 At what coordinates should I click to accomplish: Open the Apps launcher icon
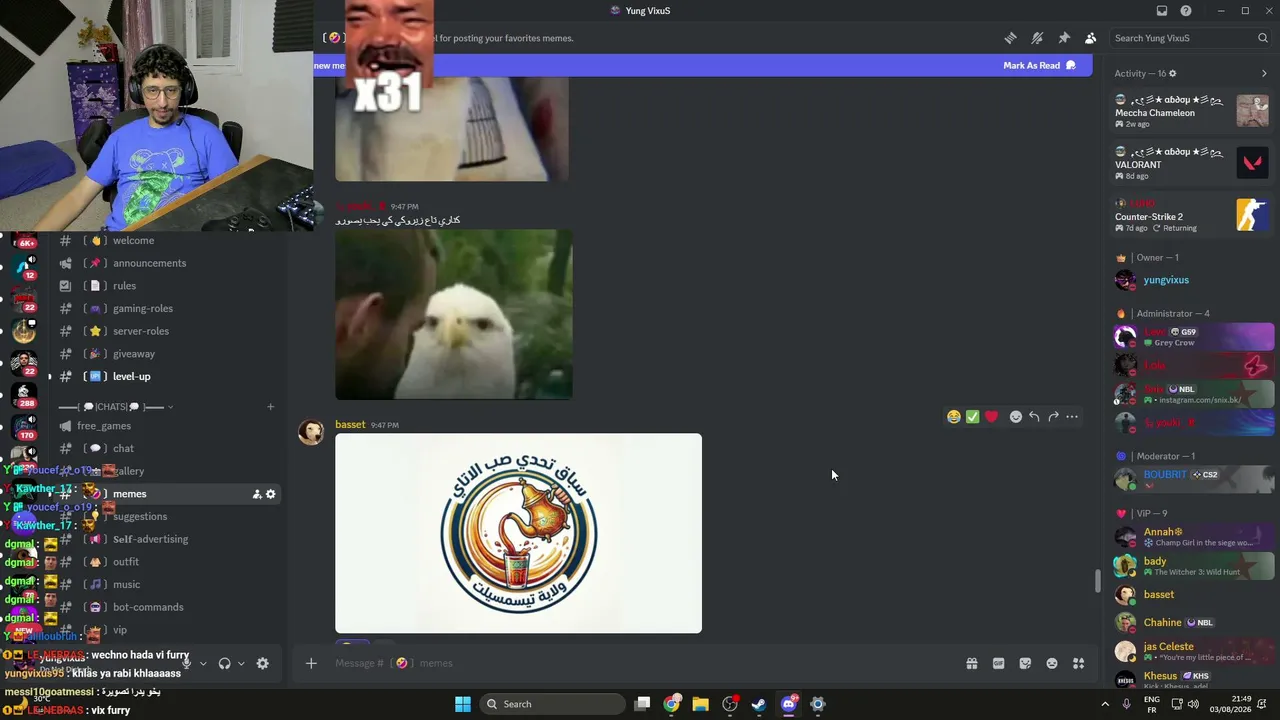point(1078,663)
